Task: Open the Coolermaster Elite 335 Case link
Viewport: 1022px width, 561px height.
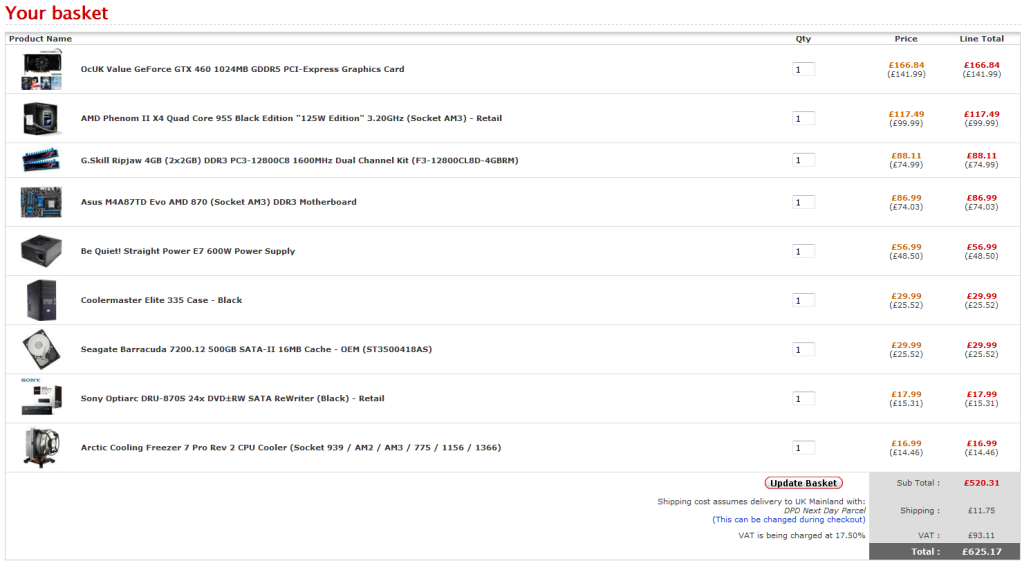Action: pos(162,300)
